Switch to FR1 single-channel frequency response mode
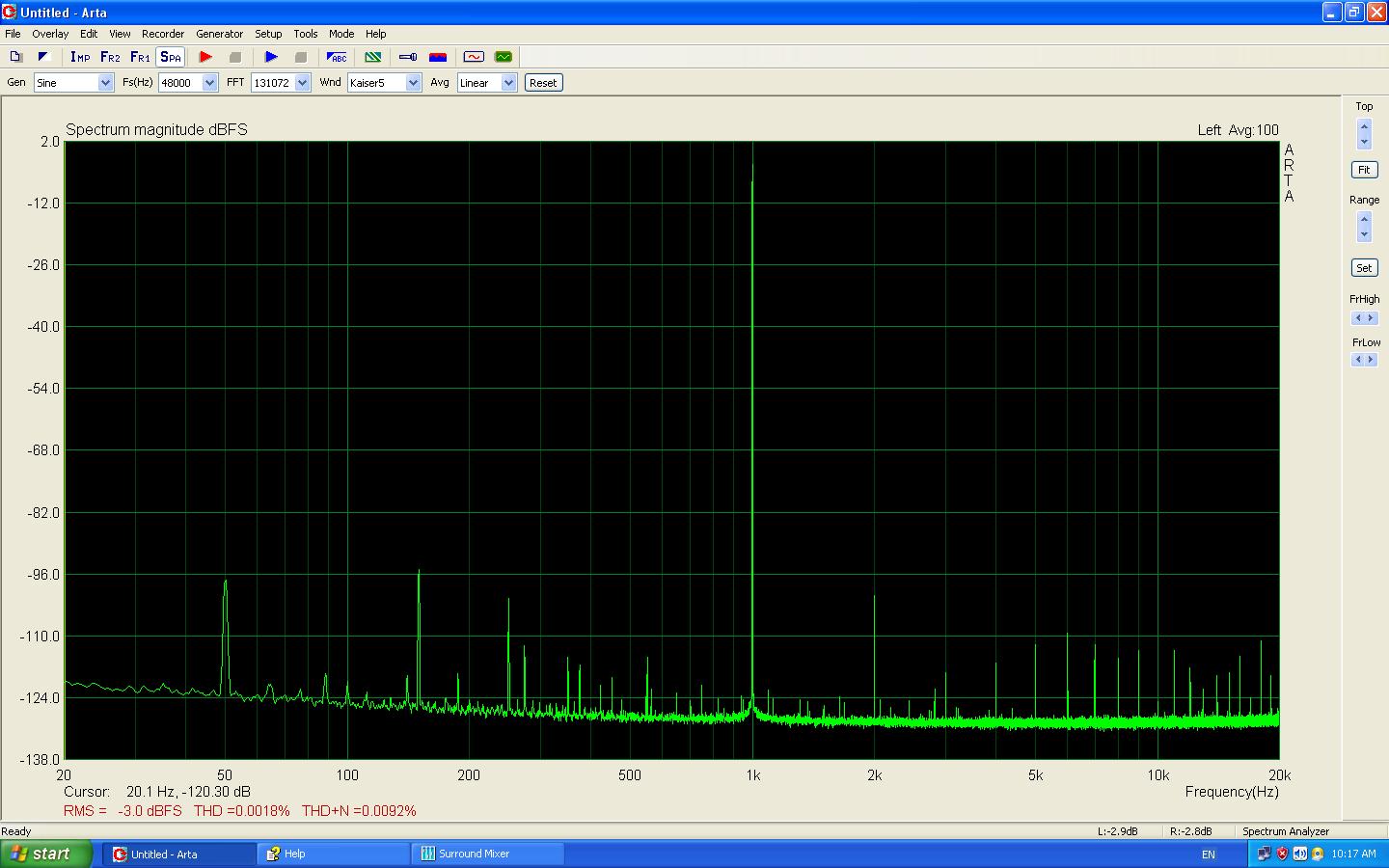This screenshot has height=868, width=1389. click(140, 57)
